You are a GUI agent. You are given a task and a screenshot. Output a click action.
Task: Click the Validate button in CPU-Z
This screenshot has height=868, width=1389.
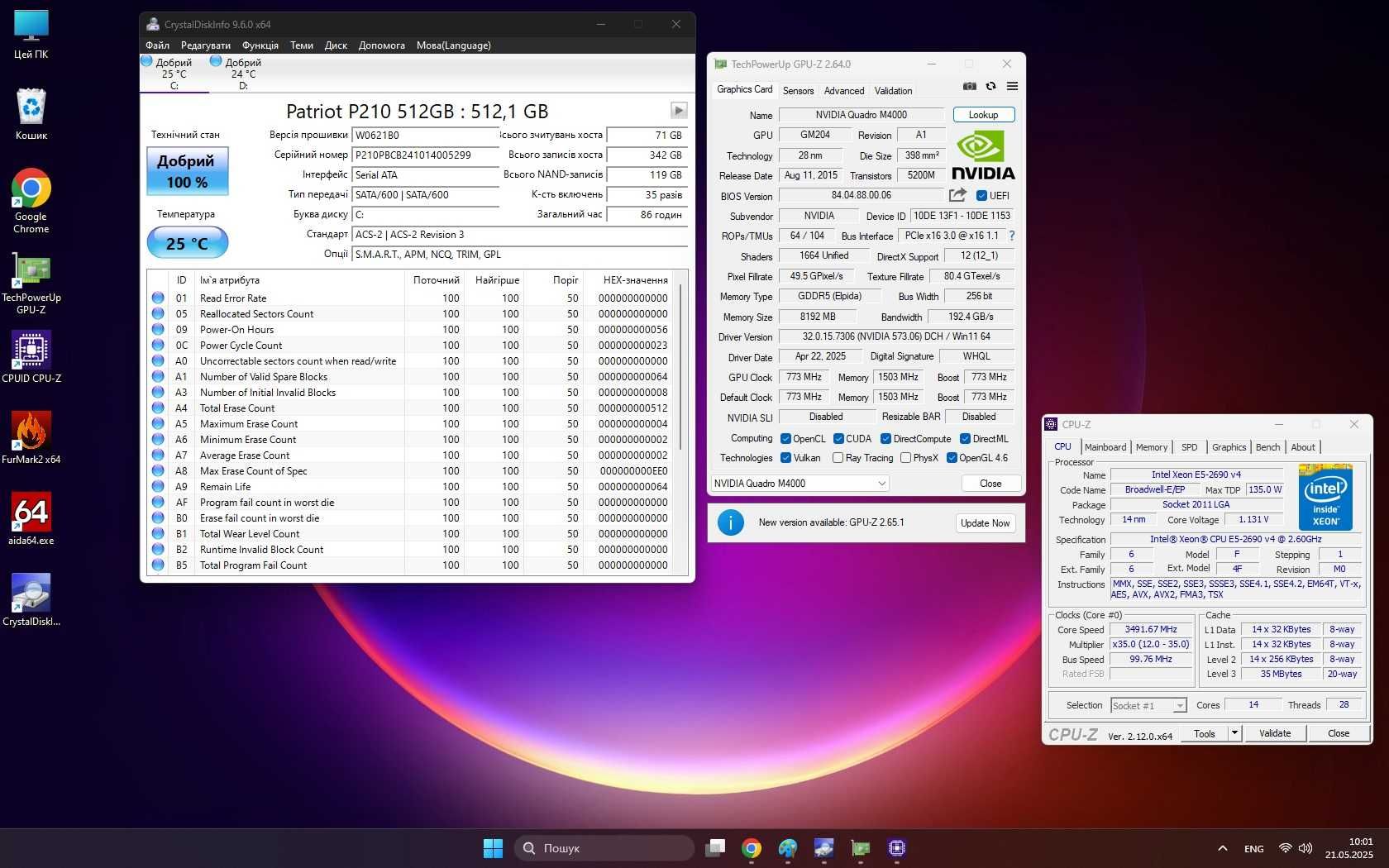point(1275,733)
